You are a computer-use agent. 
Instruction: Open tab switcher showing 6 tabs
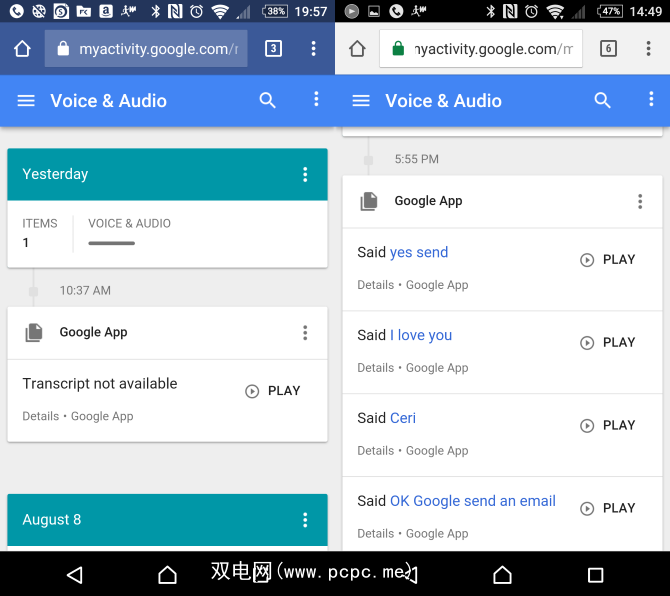tap(608, 48)
